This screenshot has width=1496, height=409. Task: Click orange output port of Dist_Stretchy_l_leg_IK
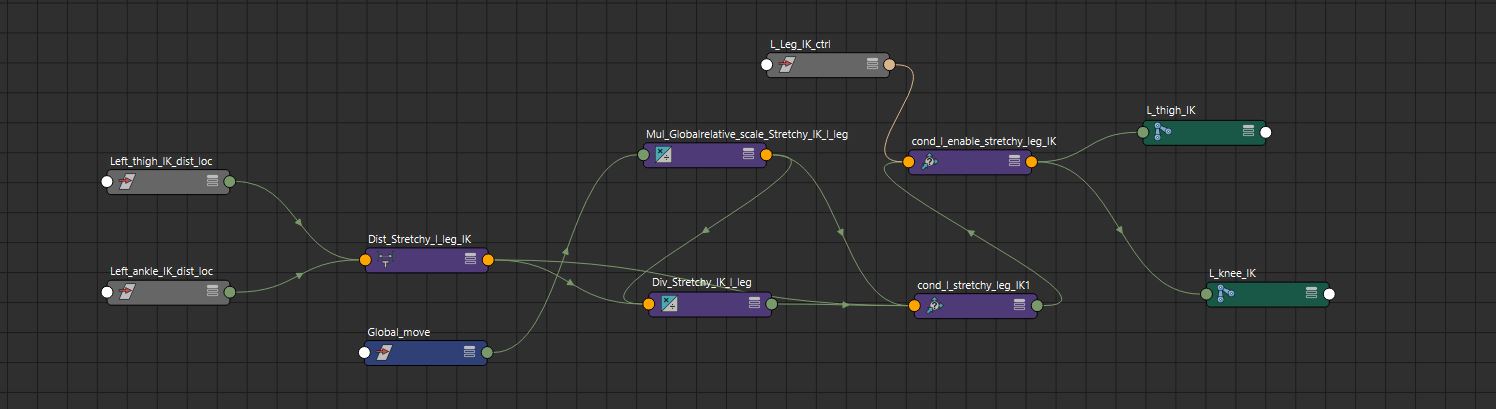click(488, 260)
